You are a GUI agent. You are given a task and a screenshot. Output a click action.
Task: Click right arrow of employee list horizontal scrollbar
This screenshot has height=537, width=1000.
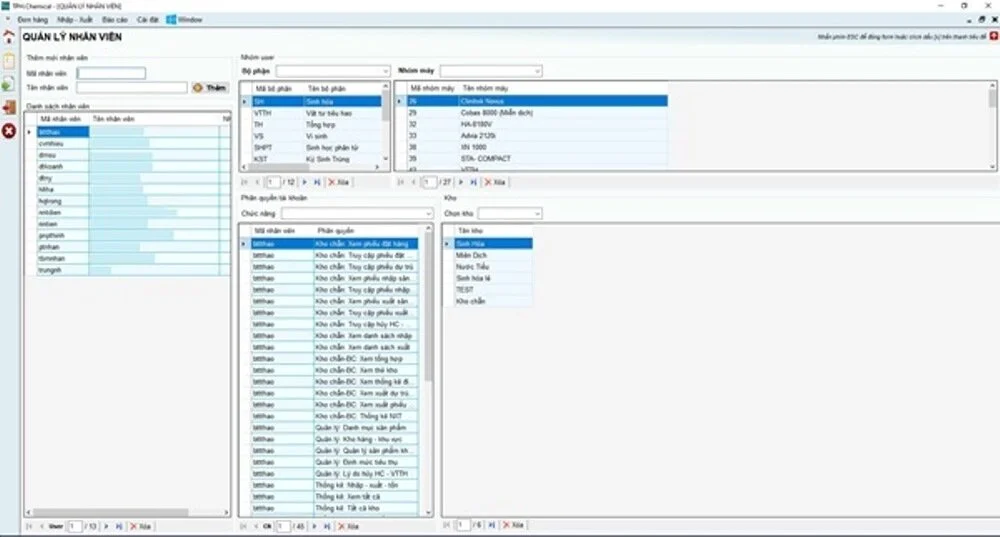(226, 512)
